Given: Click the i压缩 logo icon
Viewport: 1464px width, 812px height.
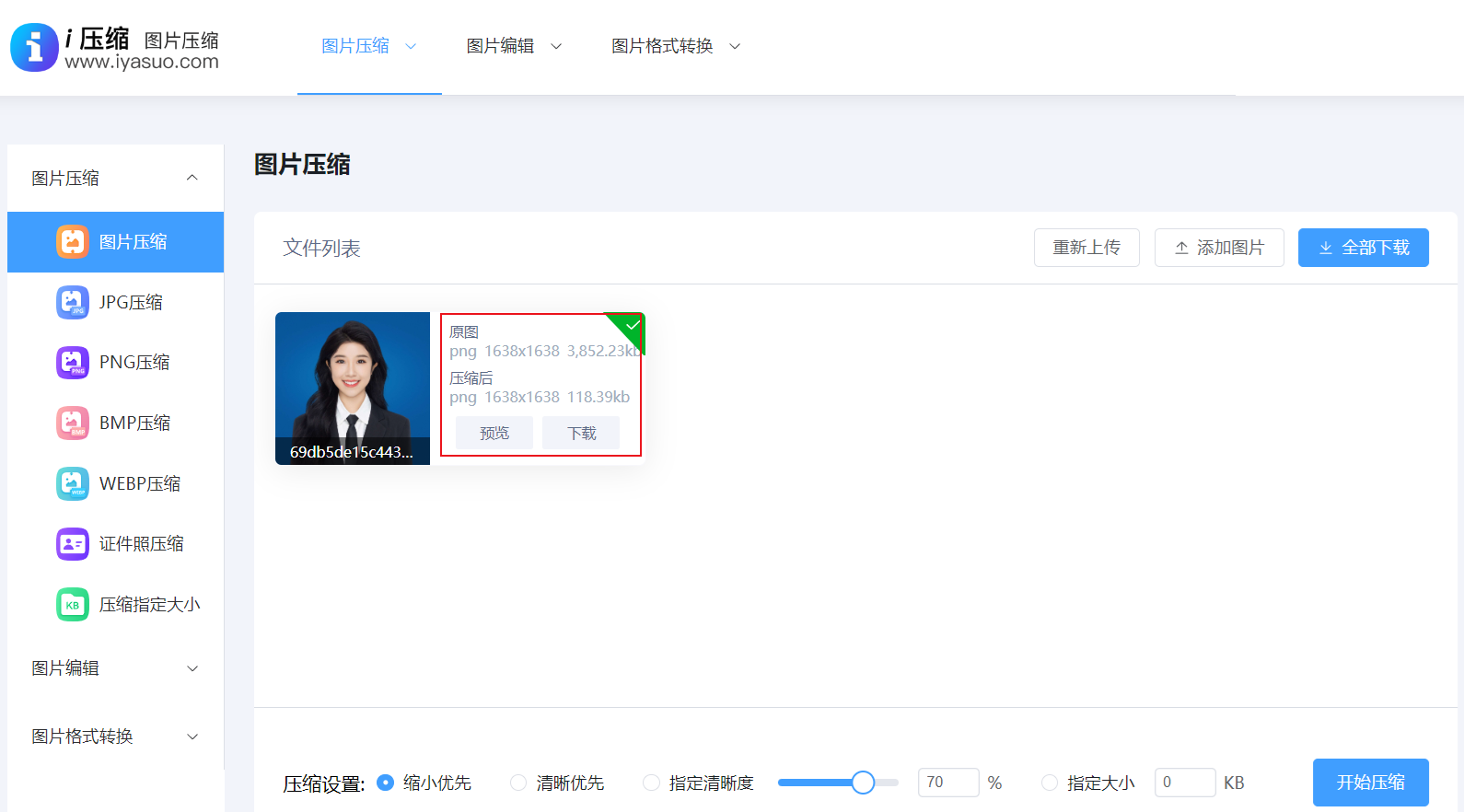Looking at the screenshot, I should pyautogui.click(x=34, y=47).
